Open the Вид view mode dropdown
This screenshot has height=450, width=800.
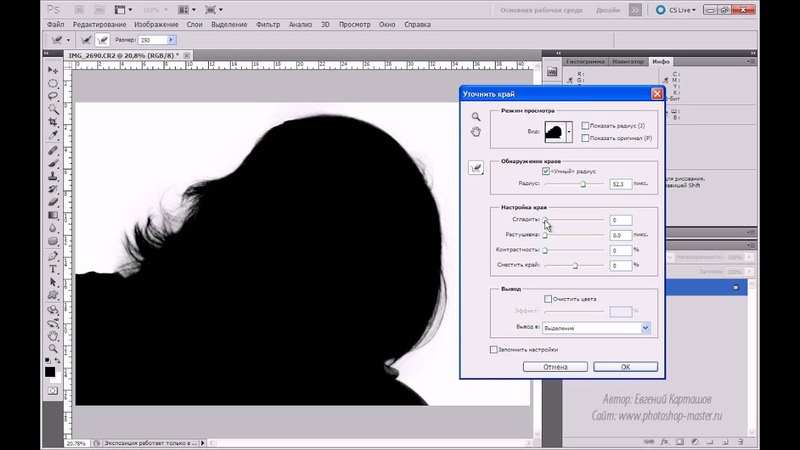pyautogui.click(x=569, y=131)
